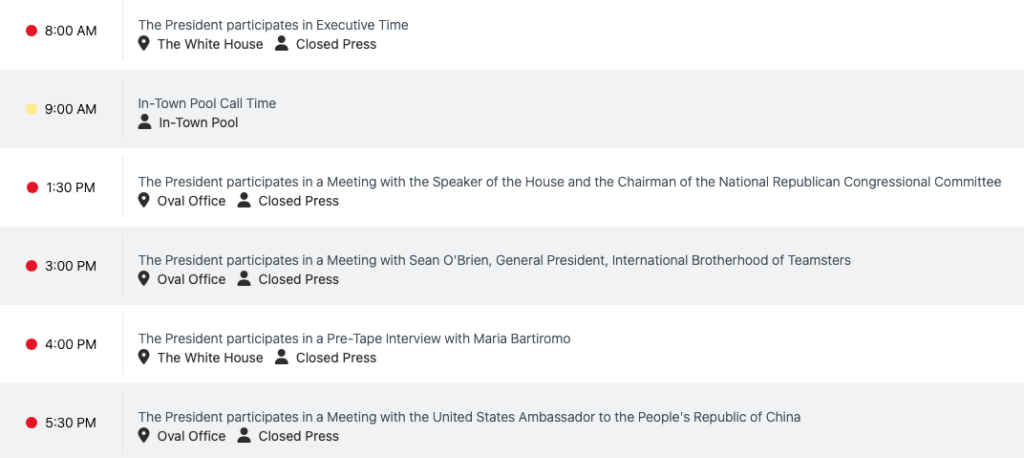Click the person icon in the 3:00 PM event
Image resolution: width=1024 pixels, height=458 pixels.
click(244, 279)
